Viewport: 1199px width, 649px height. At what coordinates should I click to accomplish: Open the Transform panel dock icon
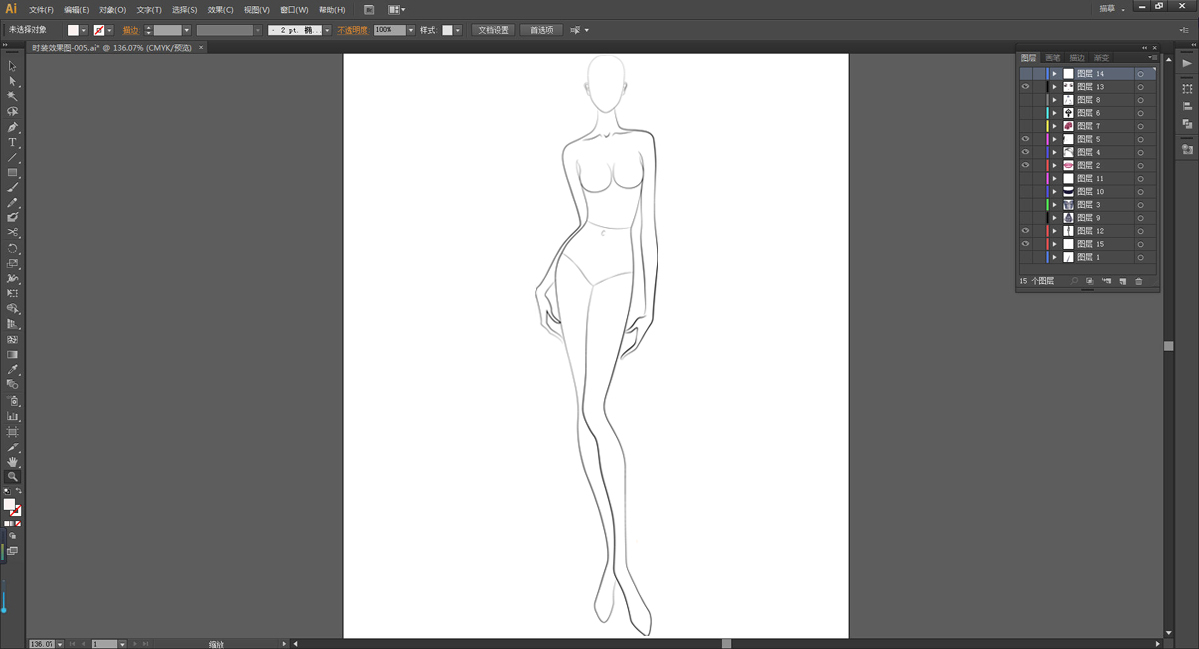pyautogui.click(x=1187, y=89)
